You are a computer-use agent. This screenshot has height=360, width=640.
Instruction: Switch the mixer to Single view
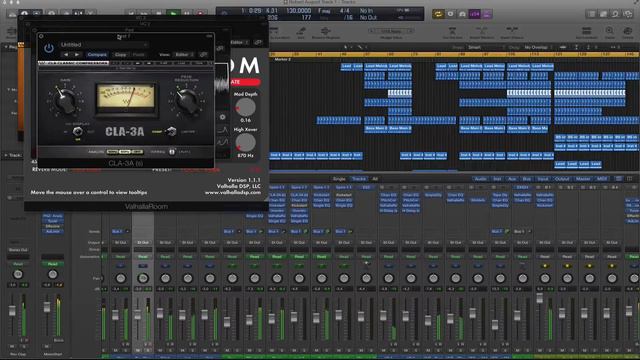[x=339, y=179]
